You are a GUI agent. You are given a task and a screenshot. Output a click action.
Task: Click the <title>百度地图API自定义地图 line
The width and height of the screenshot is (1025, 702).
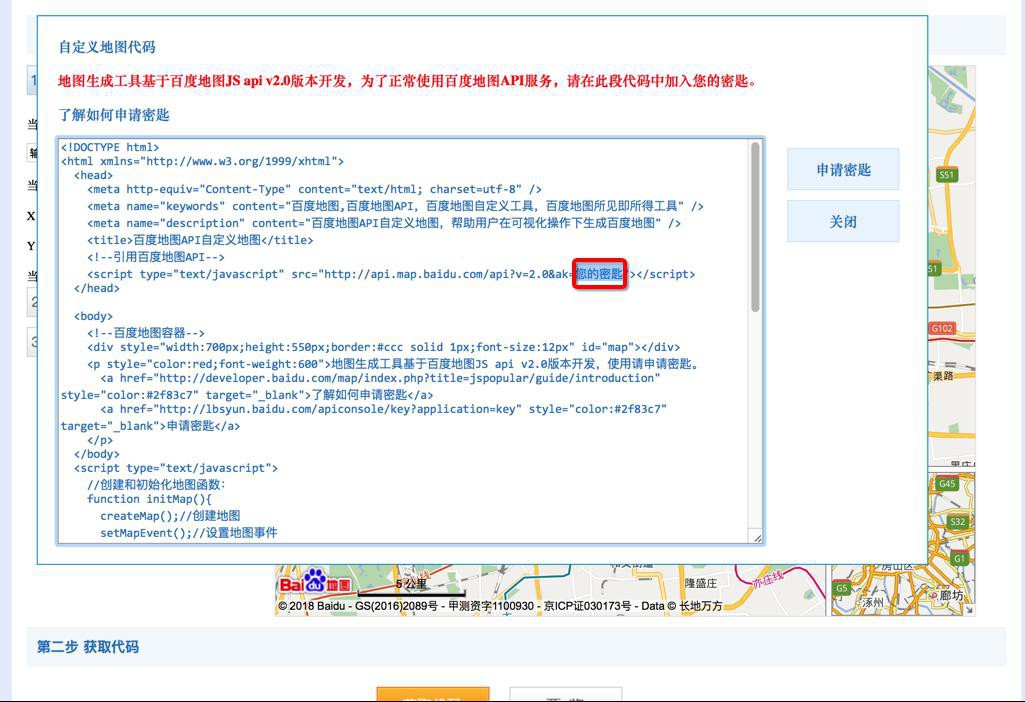(x=200, y=240)
